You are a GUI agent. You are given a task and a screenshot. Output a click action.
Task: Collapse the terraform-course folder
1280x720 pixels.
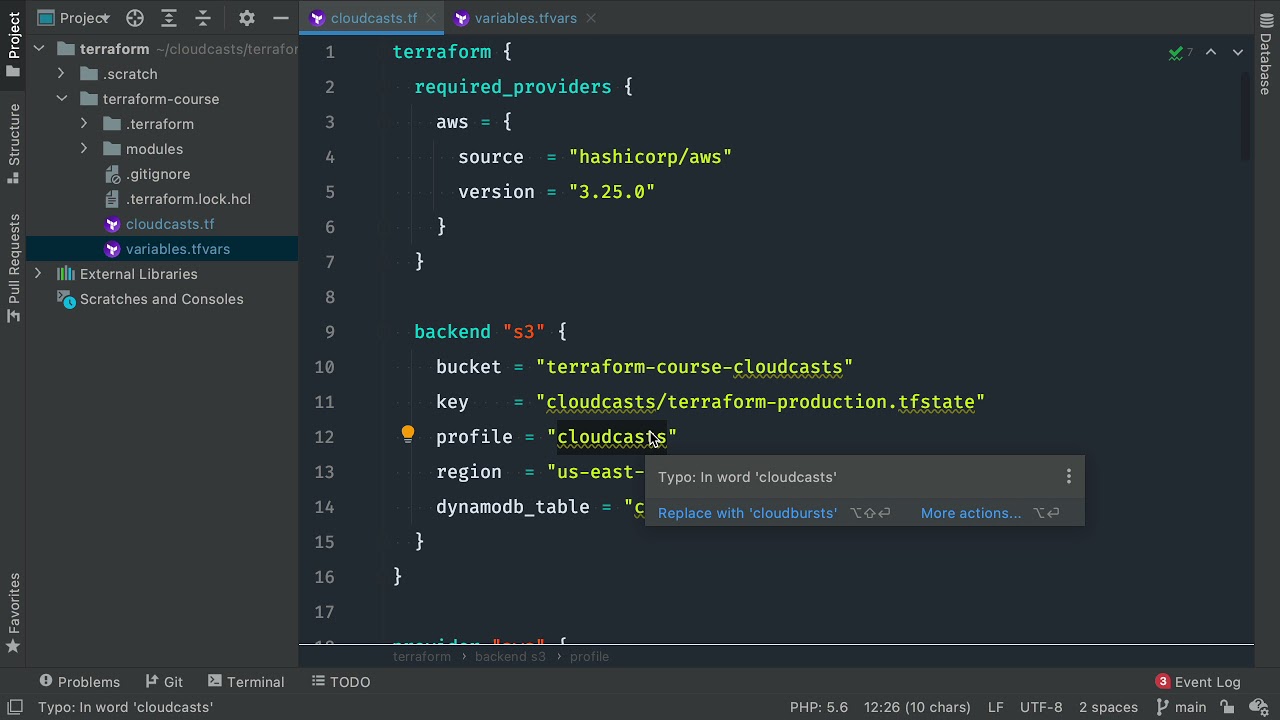[61, 99]
